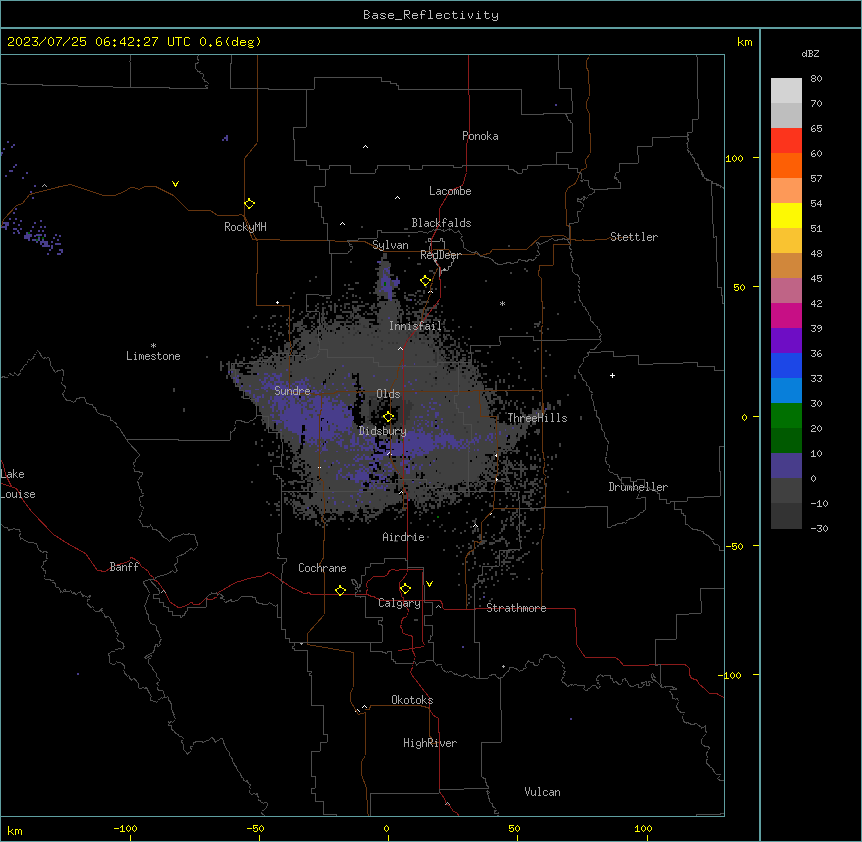
Task: Click the white 80 dBZ legend swatch
Action: coord(786,91)
